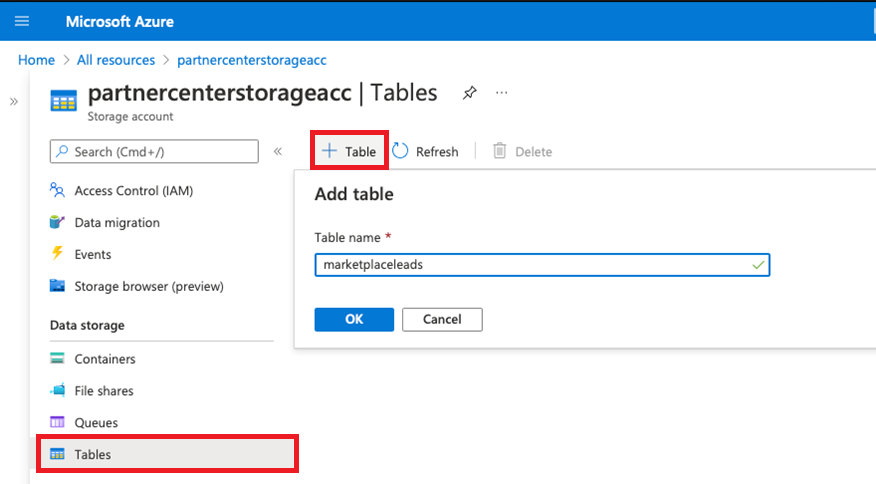Collapse the resource menu
876x484 pixels.
point(278,151)
